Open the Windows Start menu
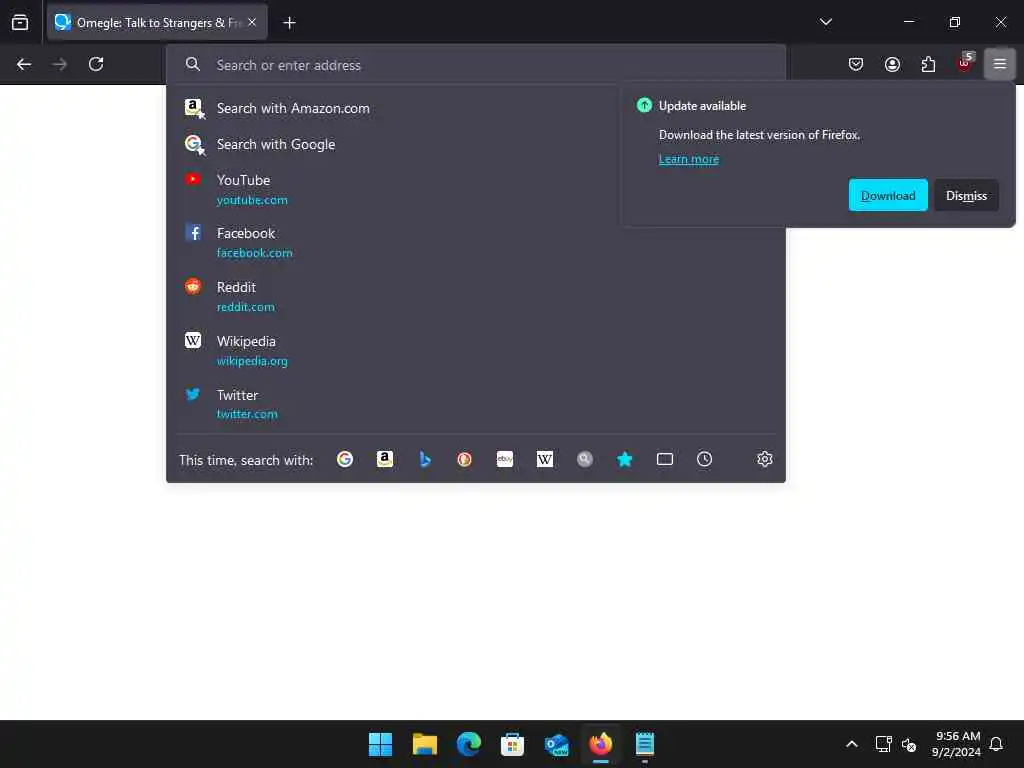This screenshot has height=768, width=1024. click(380, 744)
